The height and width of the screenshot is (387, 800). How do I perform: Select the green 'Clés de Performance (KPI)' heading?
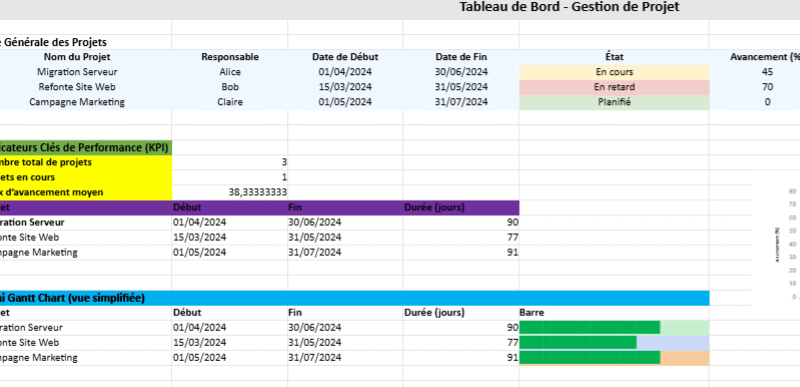click(x=86, y=148)
